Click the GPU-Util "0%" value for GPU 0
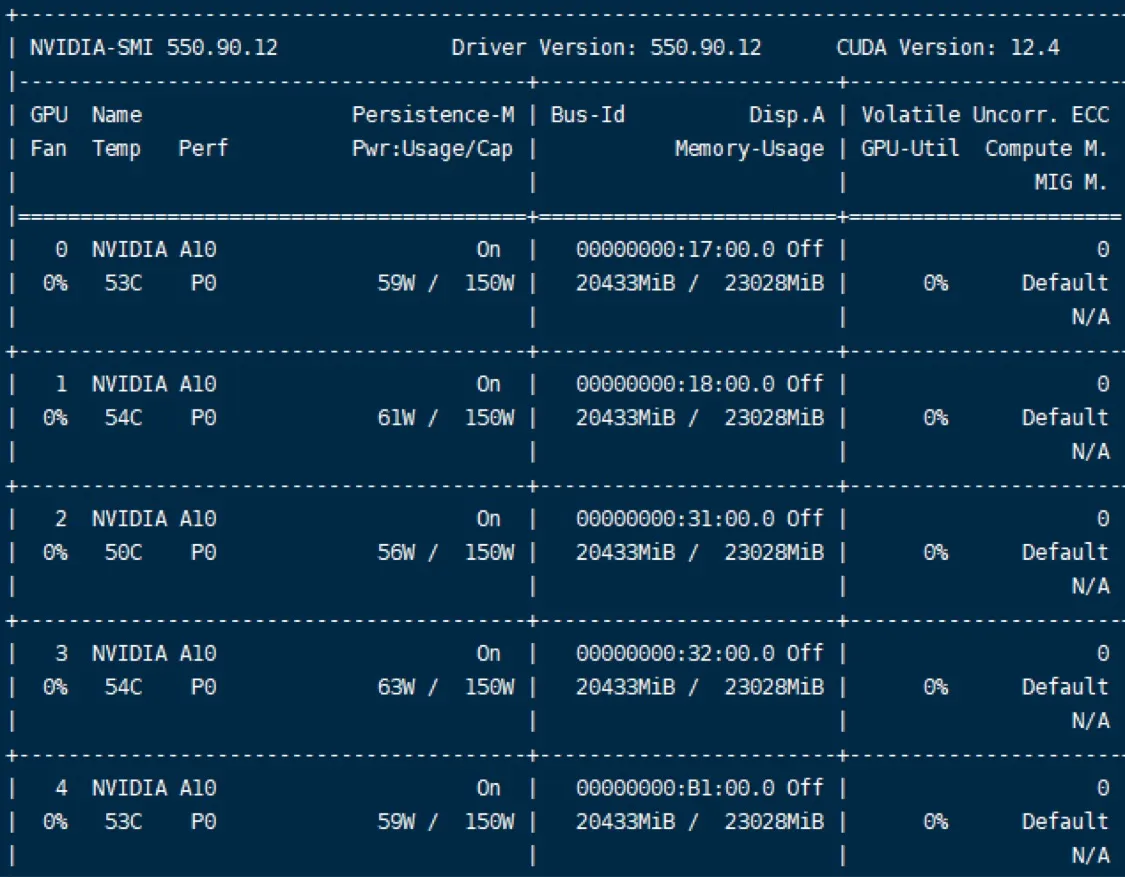Viewport: 1125px width, 877px height. [936, 283]
